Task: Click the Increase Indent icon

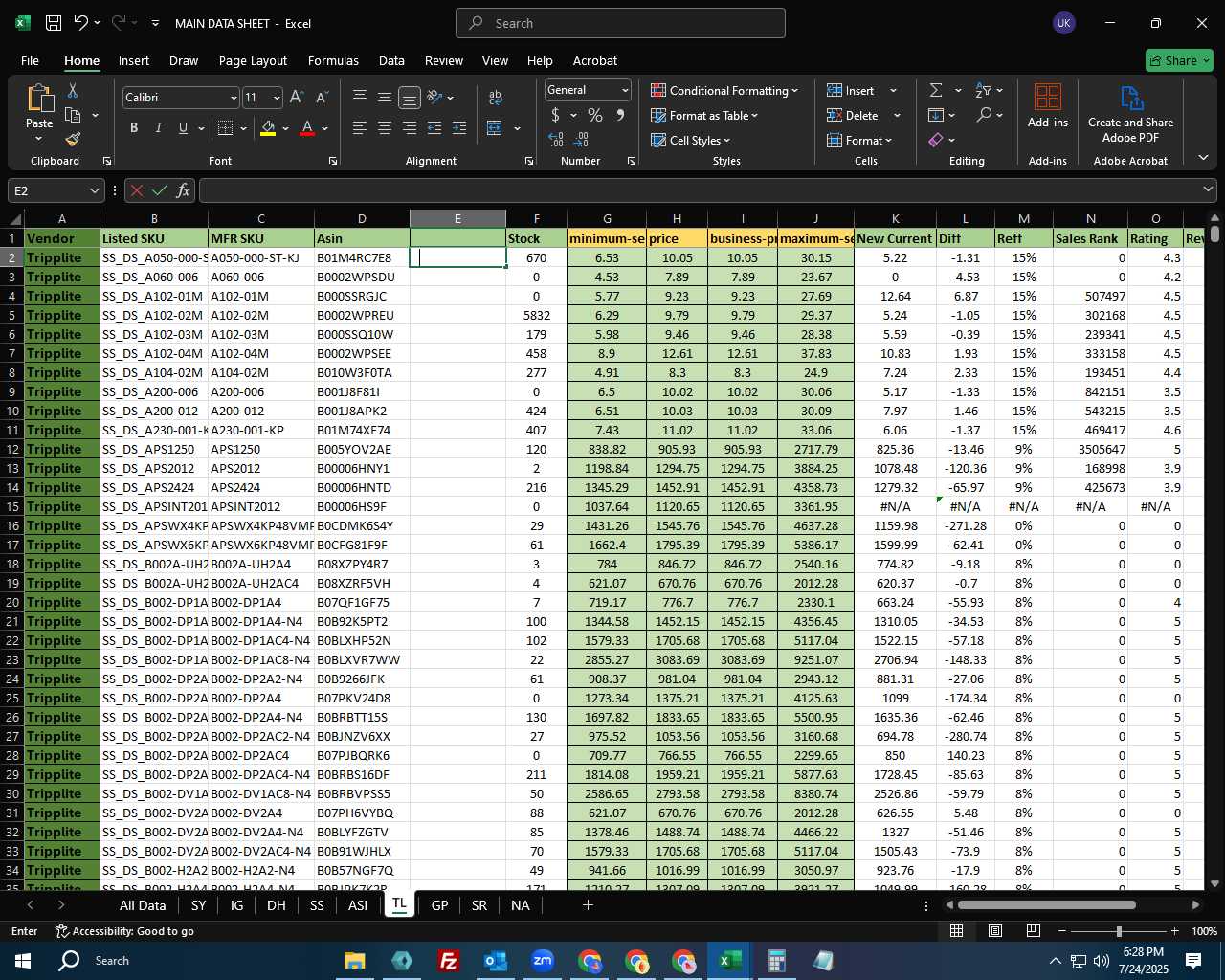Action: tap(459, 127)
